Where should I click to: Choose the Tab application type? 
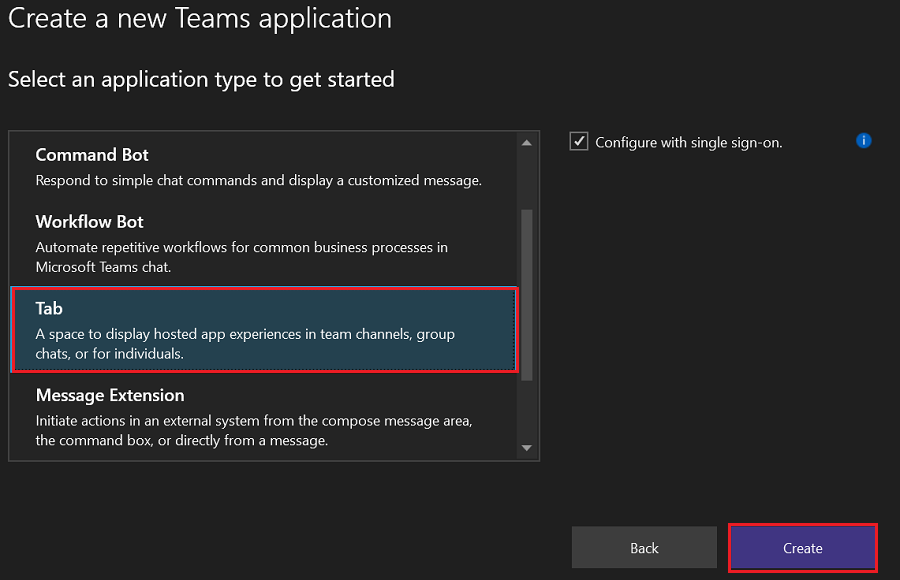point(264,330)
